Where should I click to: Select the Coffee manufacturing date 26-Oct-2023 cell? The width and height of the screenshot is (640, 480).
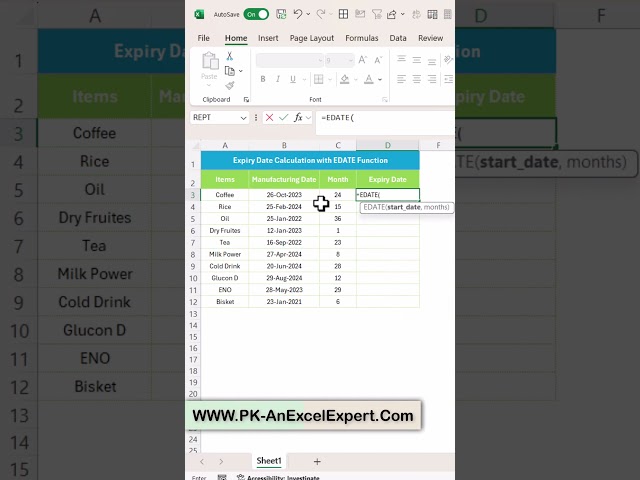284,195
